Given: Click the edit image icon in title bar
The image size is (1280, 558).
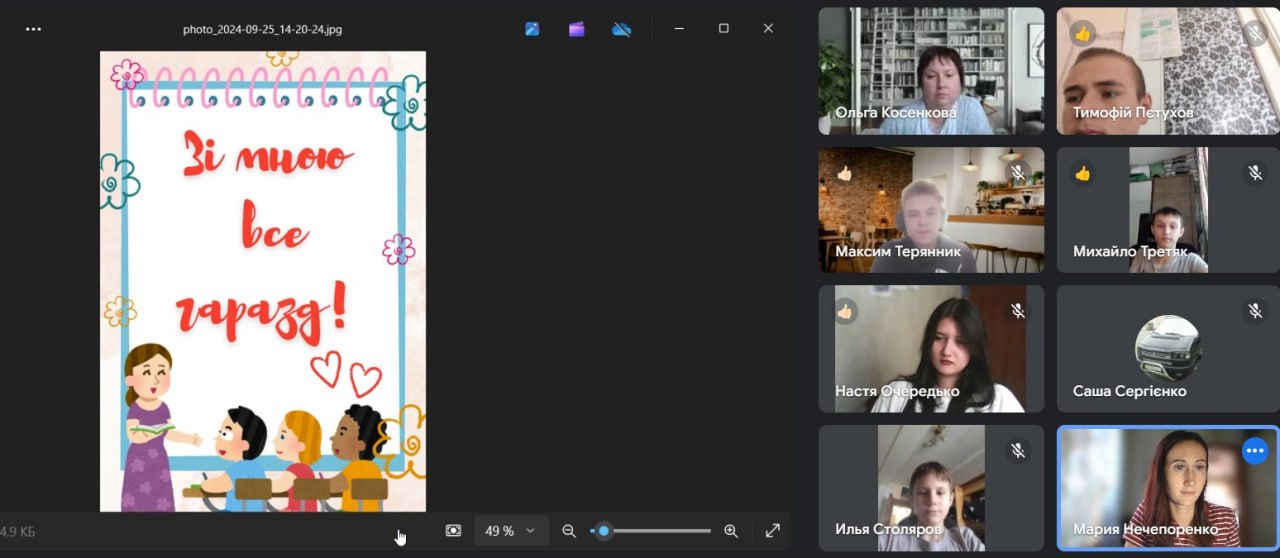Looking at the screenshot, I should coord(532,29).
